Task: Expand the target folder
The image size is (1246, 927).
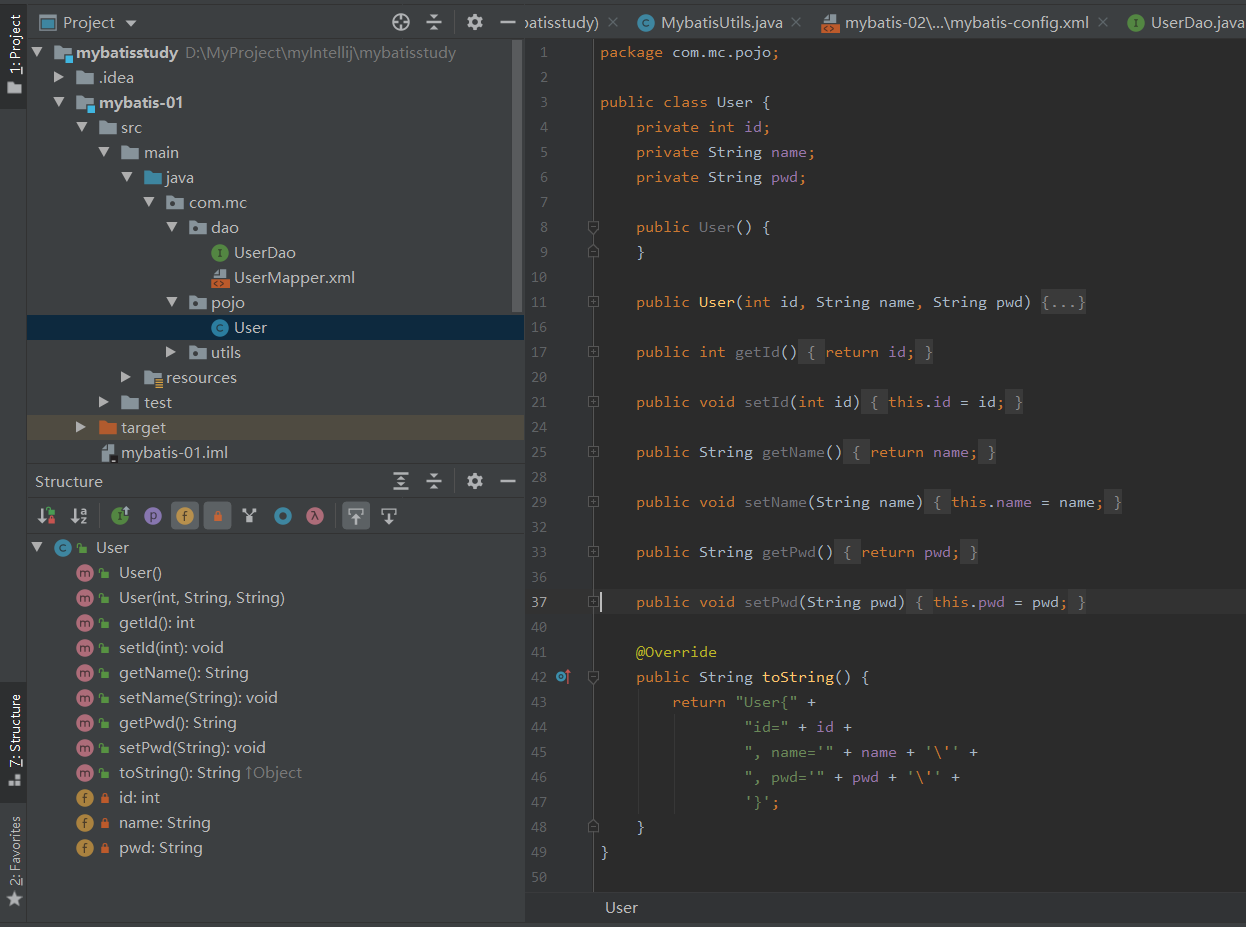Action: click(x=82, y=427)
